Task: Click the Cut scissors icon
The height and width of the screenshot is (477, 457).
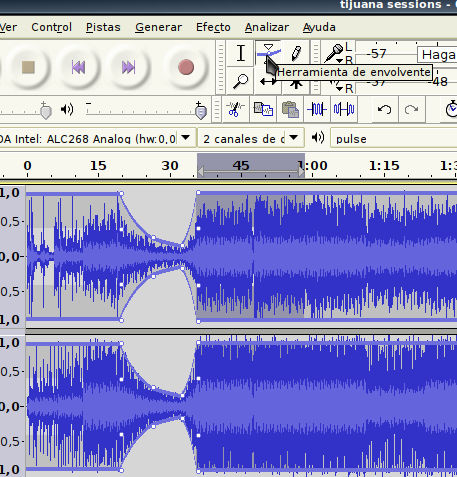Action: tap(235, 109)
